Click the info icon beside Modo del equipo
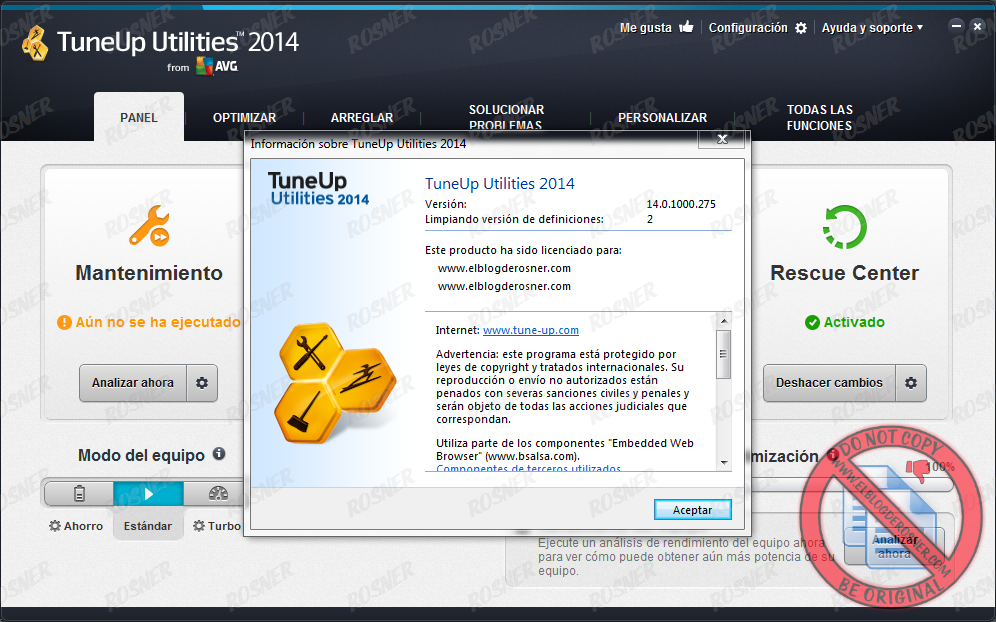 pos(220,455)
